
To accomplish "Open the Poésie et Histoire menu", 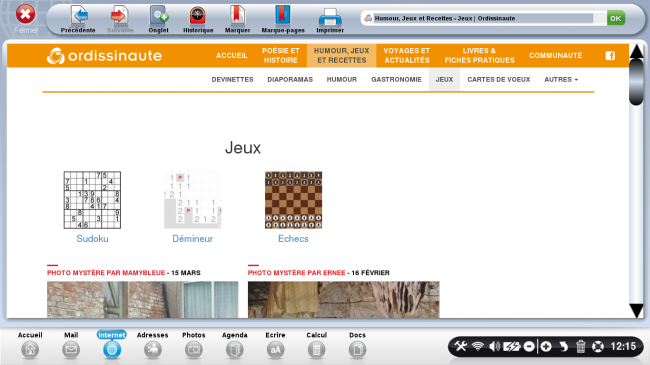I will coord(281,56).
